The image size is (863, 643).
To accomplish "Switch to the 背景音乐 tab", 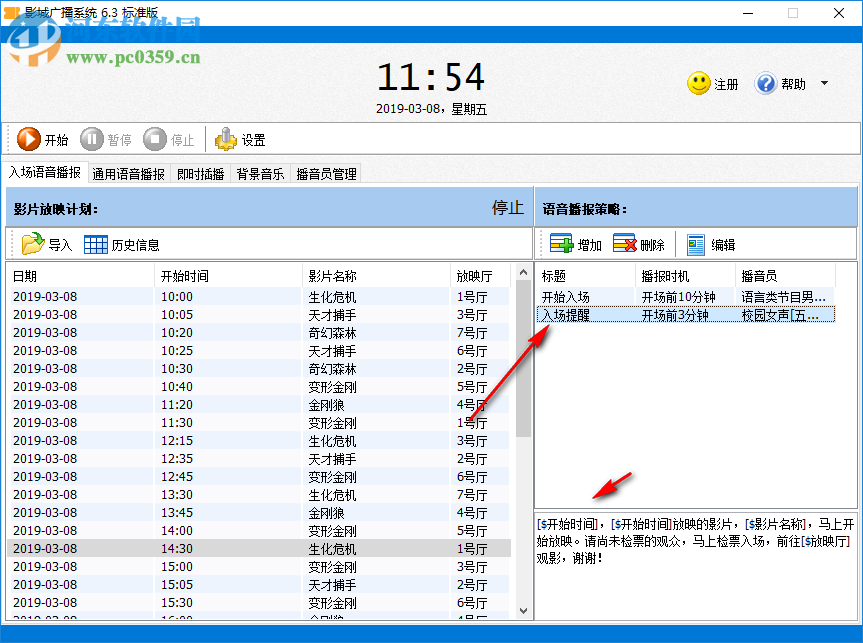I will coord(260,172).
